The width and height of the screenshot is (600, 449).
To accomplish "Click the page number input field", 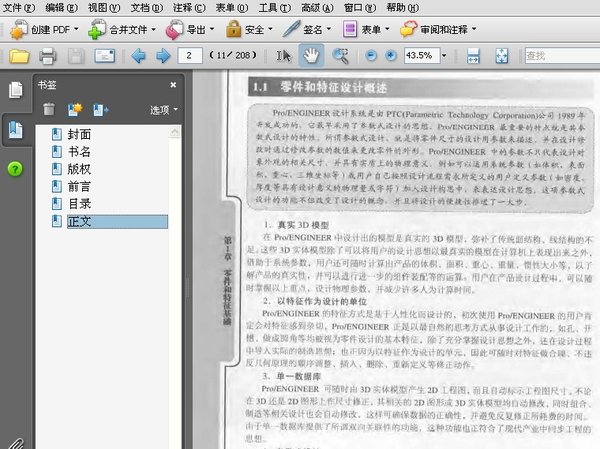I will click(x=190, y=56).
